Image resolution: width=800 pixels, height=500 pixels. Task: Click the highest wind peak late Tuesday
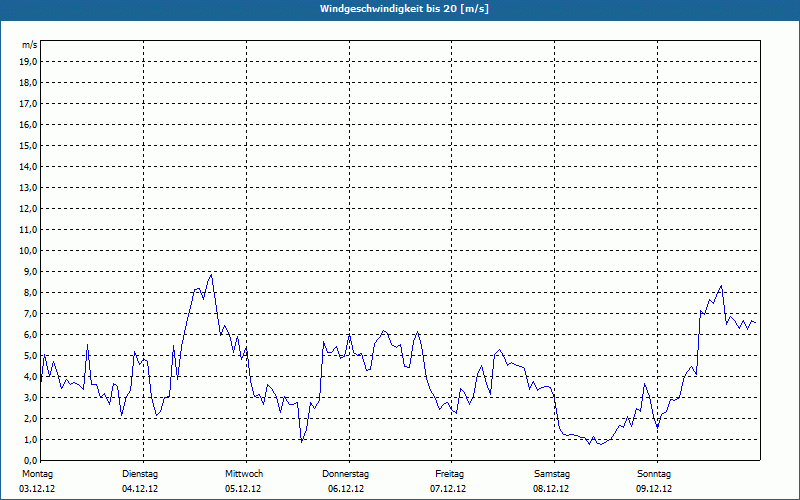click(211, 275)
